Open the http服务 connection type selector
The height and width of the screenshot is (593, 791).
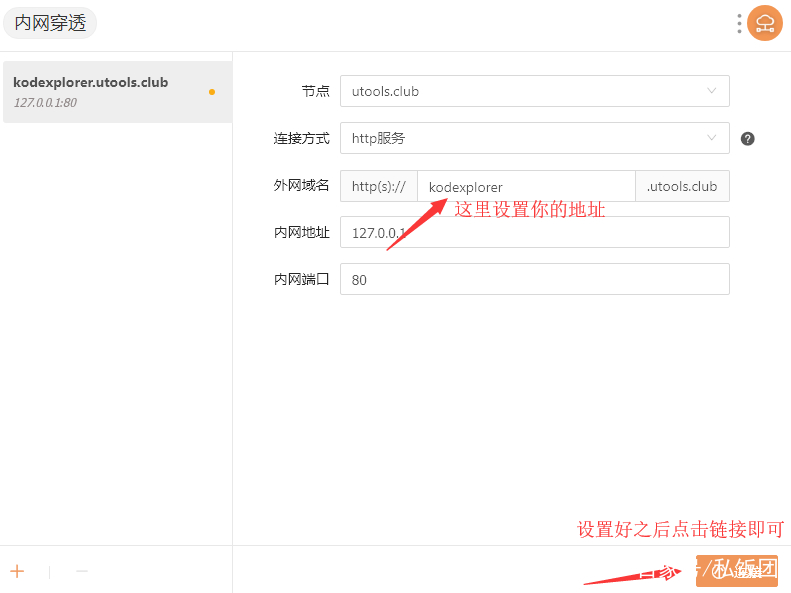pyautogui.click(x=520, y=138)
